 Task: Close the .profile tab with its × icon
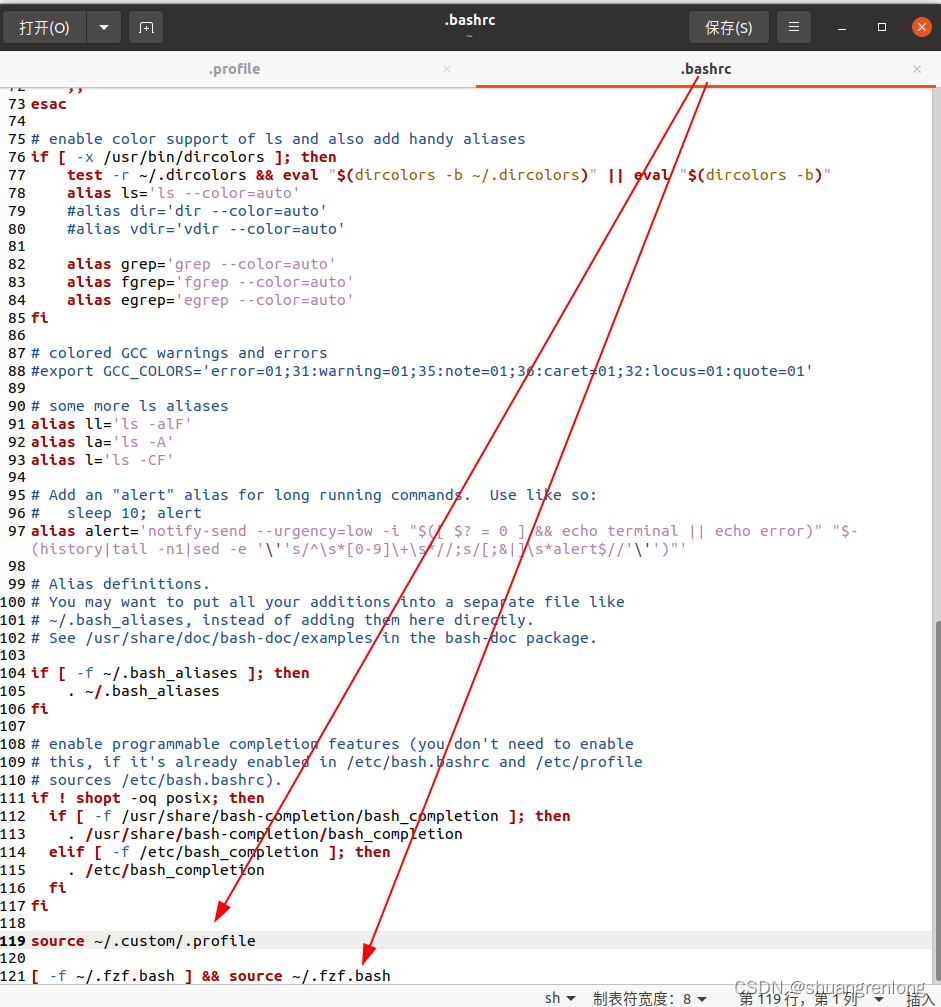[446, 70]
